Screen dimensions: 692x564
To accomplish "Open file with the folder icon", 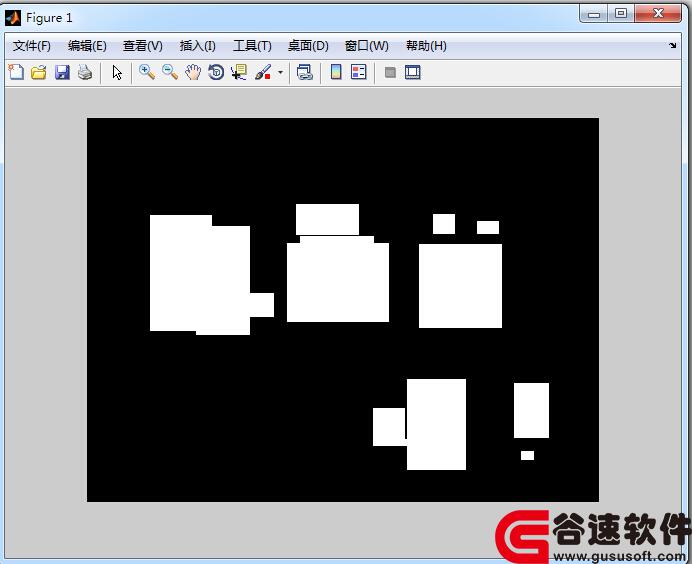I will click(x=39, y=72).
